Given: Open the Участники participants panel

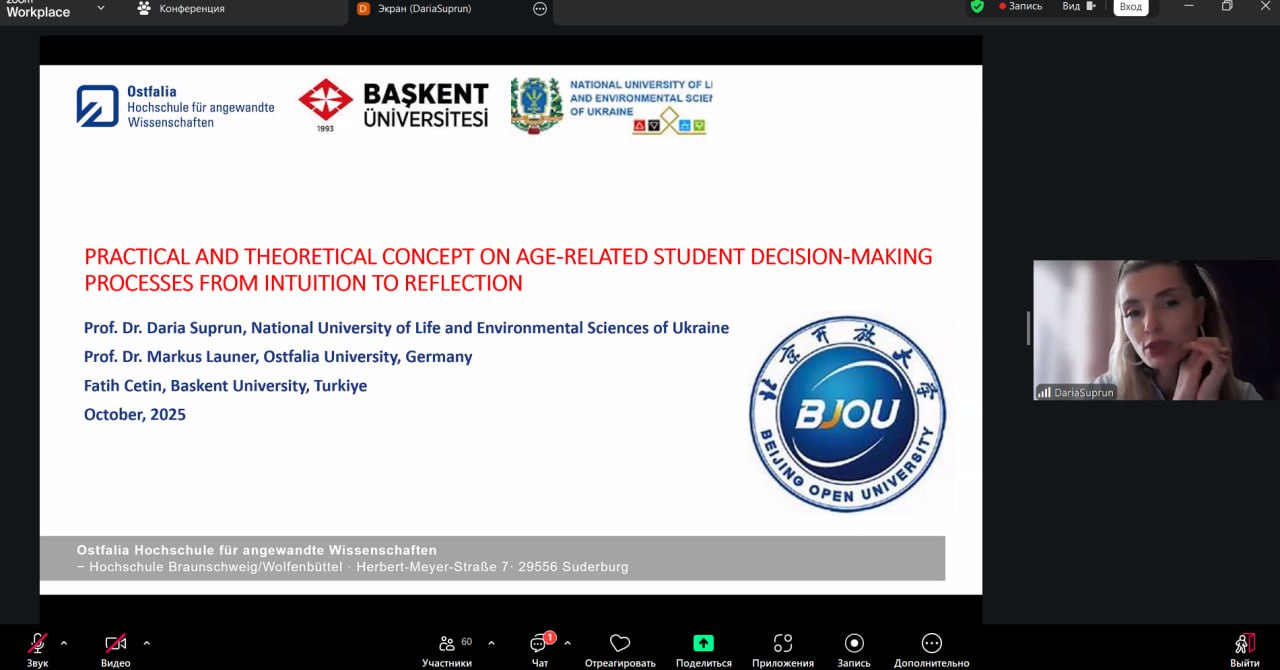Looking at the screenshot, I should (x=447, y=644).
